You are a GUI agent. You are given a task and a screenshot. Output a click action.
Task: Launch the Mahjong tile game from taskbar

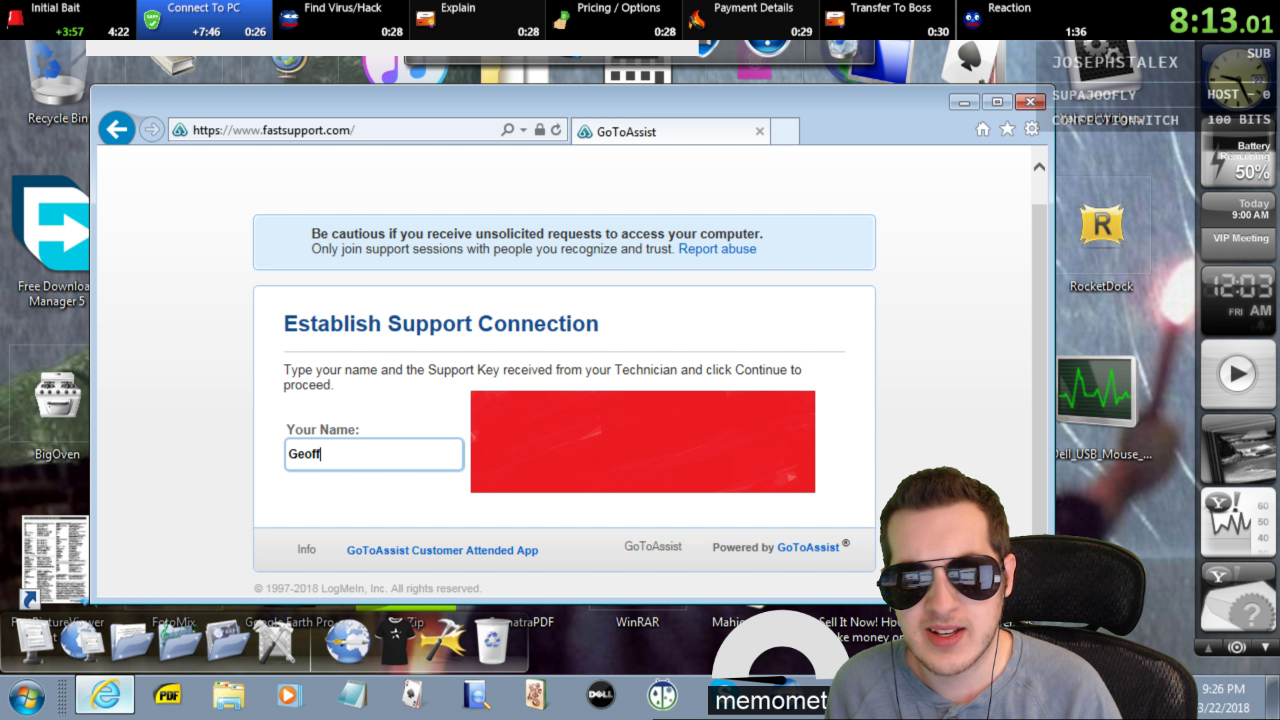pyautogui.click(x=537, y=694)
